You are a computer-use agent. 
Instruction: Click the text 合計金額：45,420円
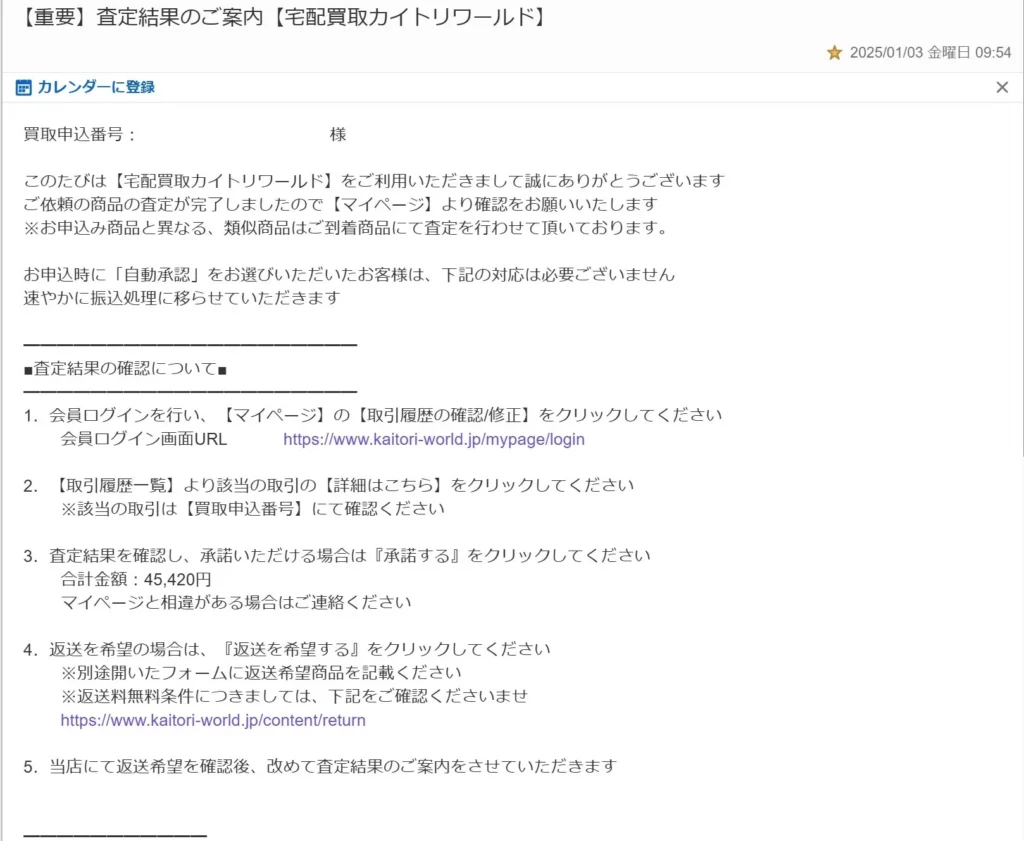point(136,579)
